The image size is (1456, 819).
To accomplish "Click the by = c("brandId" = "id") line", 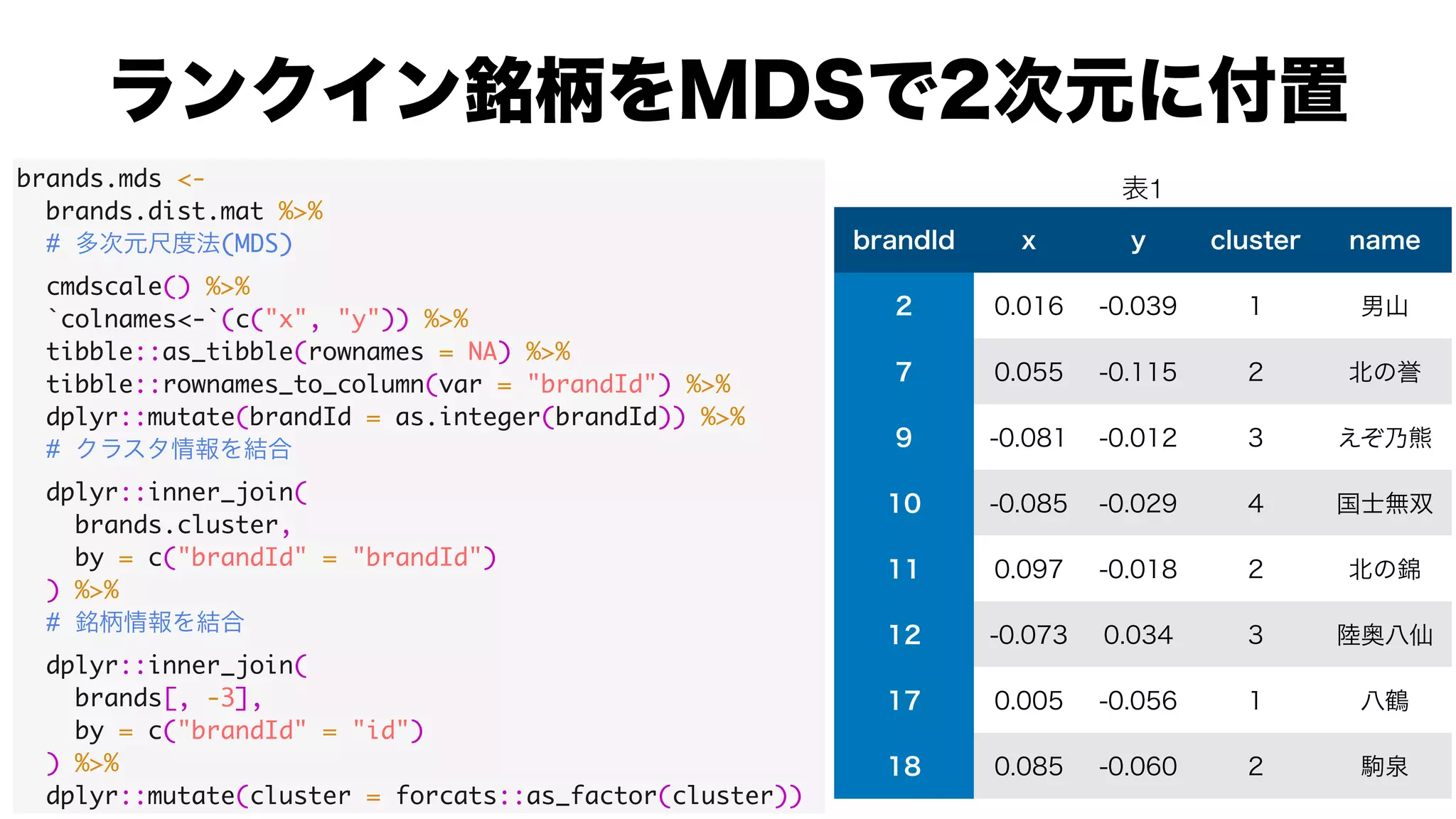I will tap(249, 731).
